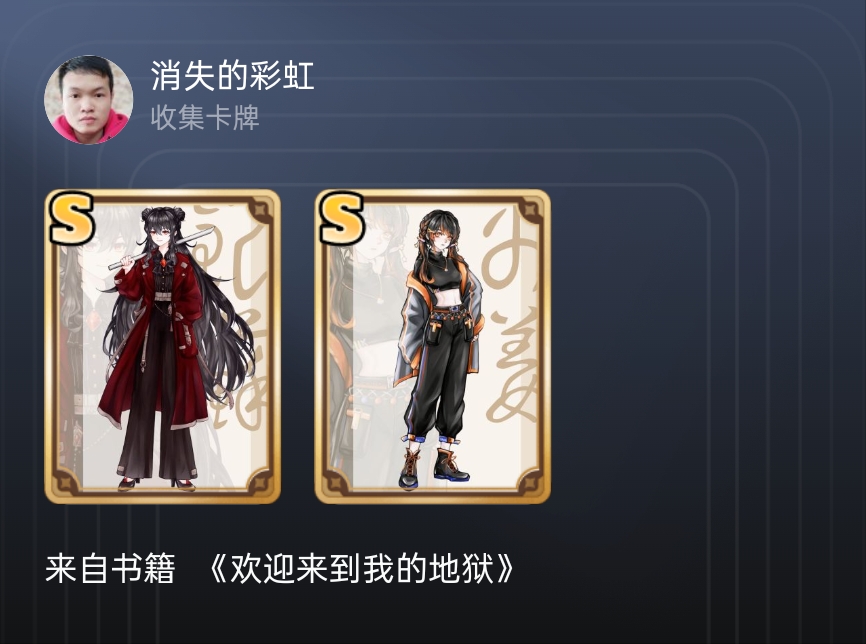Click the username 消失的彩虹

point(233,76)
